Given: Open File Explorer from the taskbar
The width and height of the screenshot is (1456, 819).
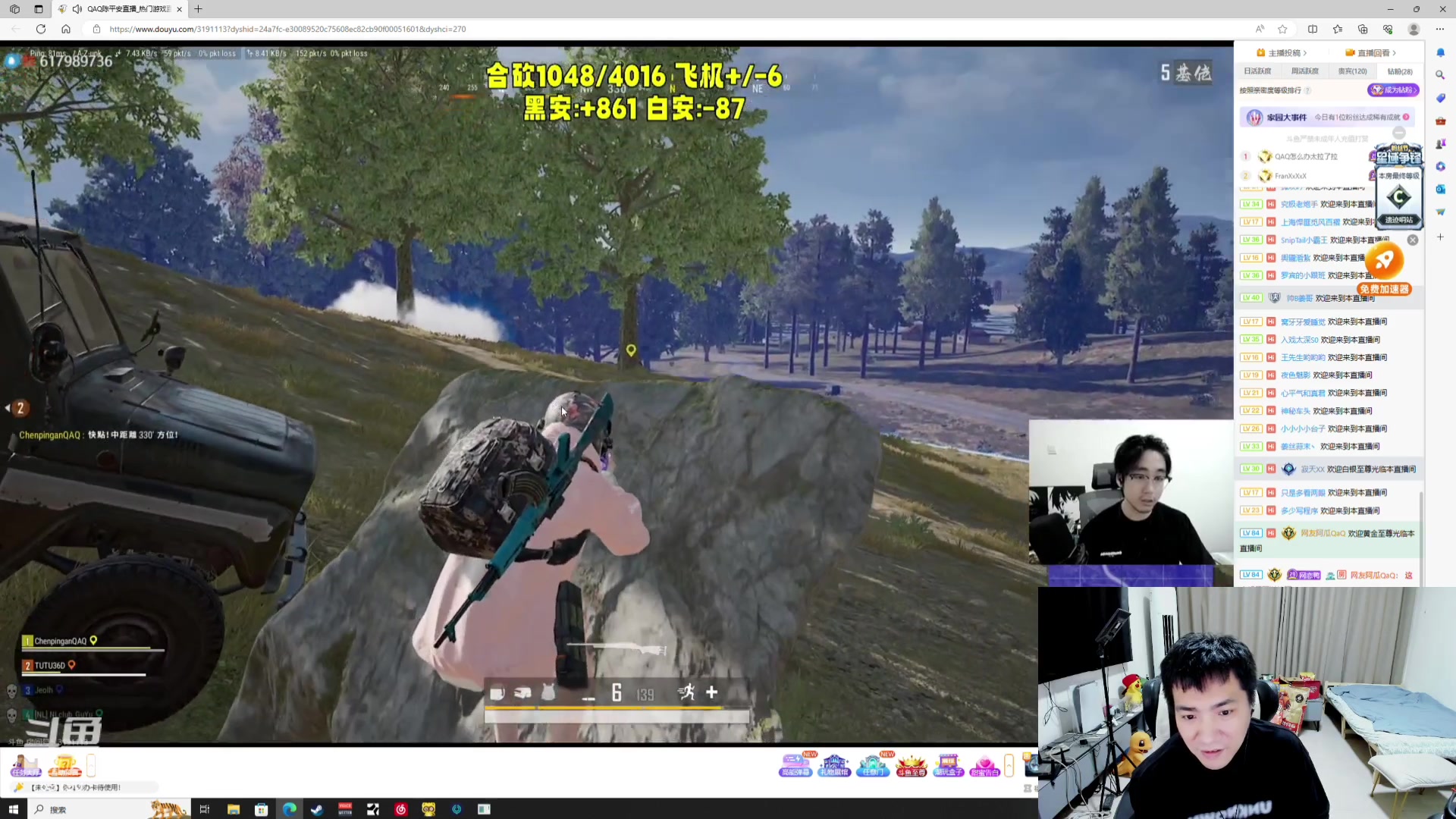Looking at the screenshot, I should pyautogui.click(x=234, y=809).
